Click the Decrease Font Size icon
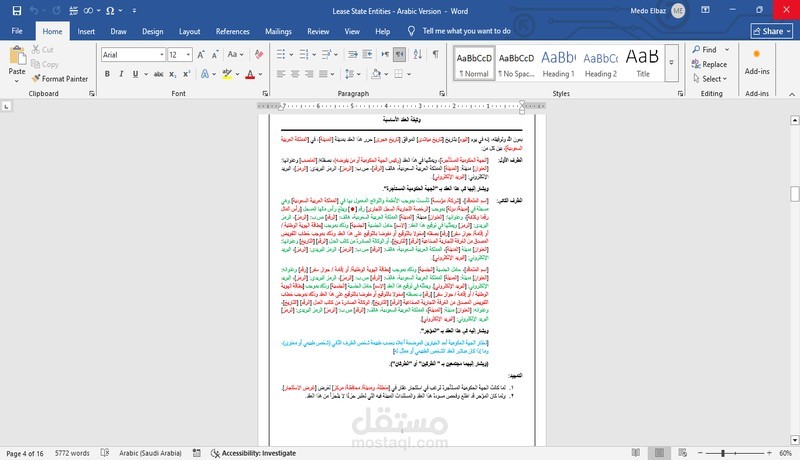Image resolution: width=800 pixels, height=460 pixels. (x=215, y=55)
